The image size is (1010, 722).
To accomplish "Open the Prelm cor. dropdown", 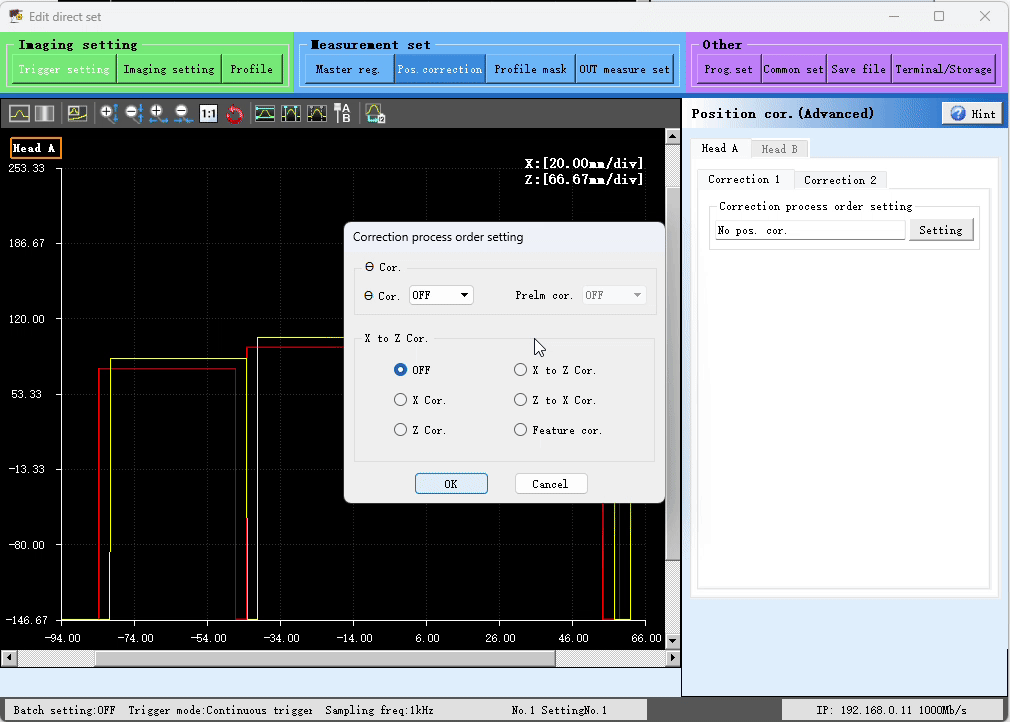I will pyautogui.click(x=614, y=295).
